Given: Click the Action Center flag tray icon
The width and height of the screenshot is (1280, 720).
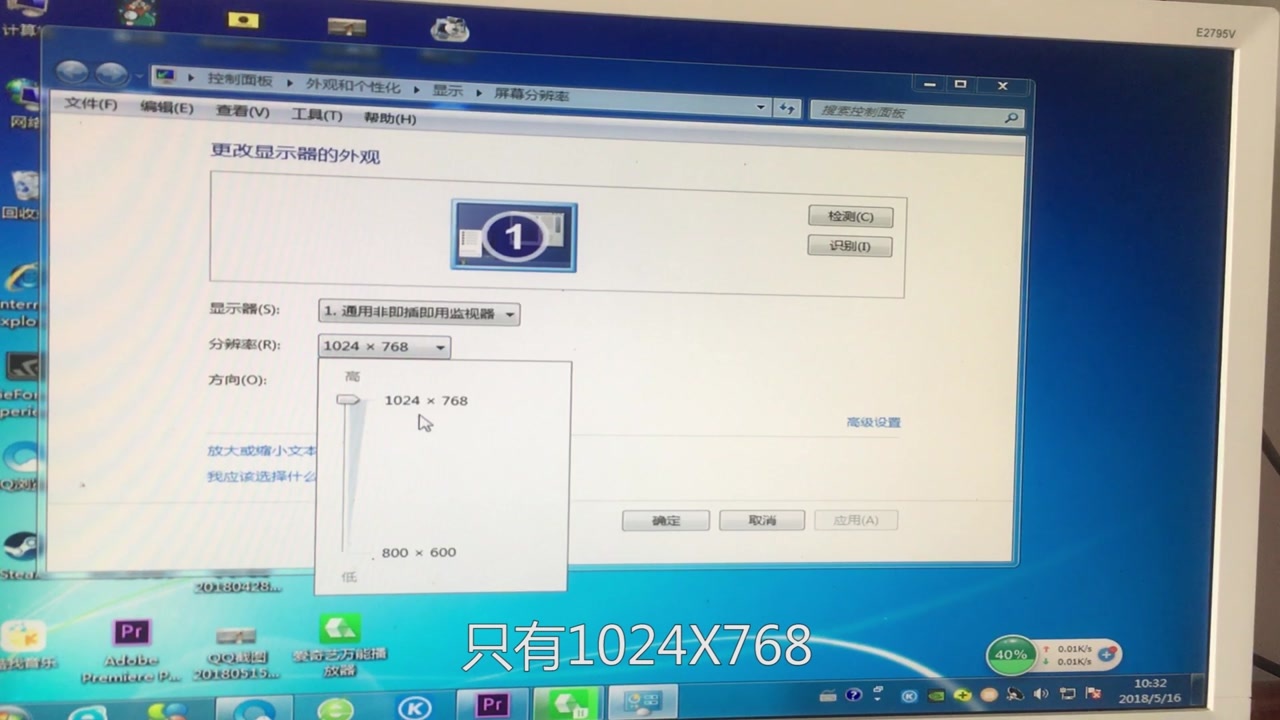Looking at the screenshot, I should (x=1094, y=693).
